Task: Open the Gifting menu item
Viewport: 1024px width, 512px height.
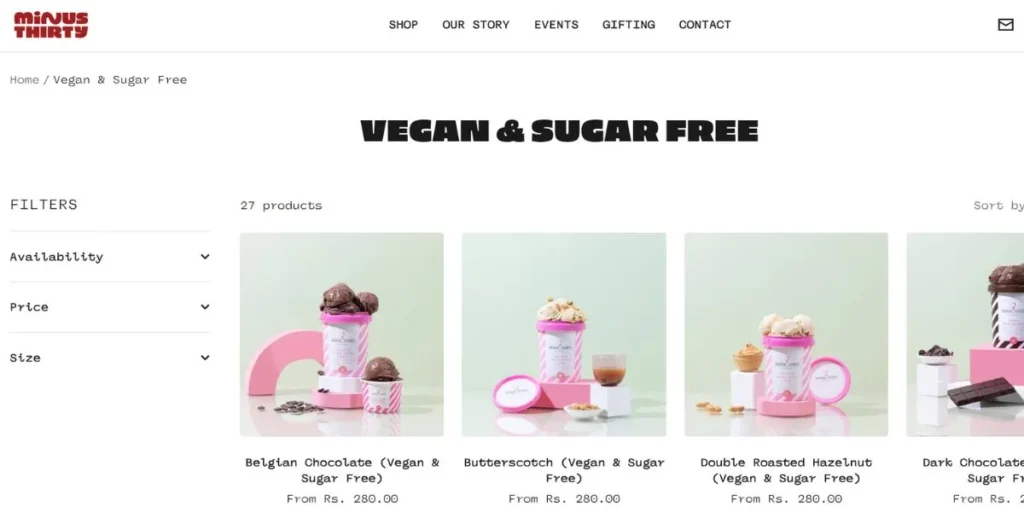Action: (x=628, y=25)
